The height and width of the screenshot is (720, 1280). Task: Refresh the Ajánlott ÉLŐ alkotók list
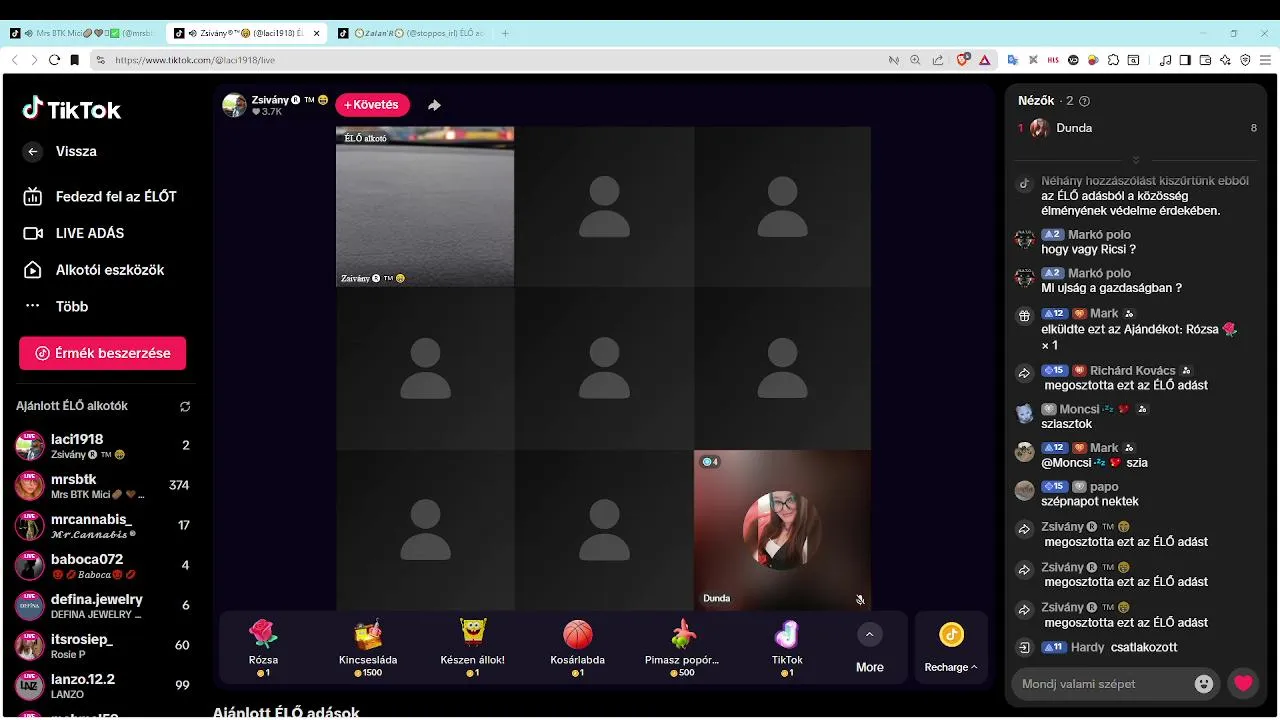185,407
